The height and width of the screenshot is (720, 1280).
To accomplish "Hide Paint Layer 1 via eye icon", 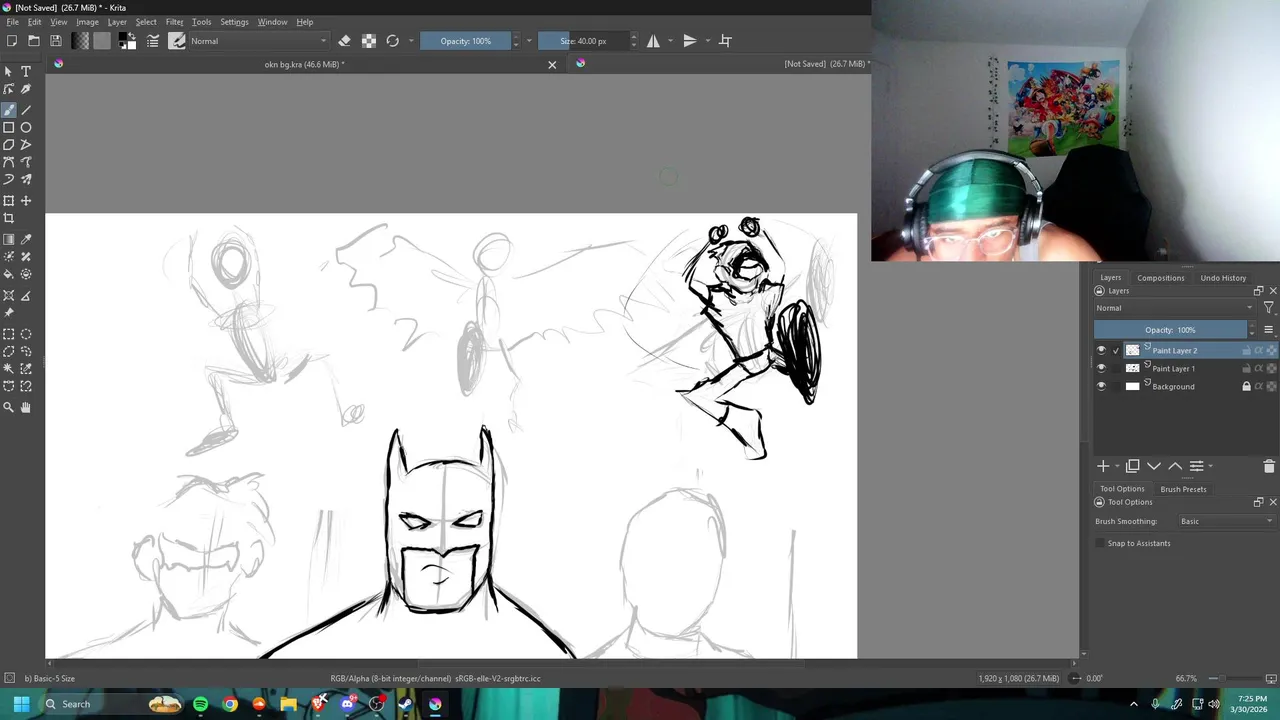I will pos(1101,369).
